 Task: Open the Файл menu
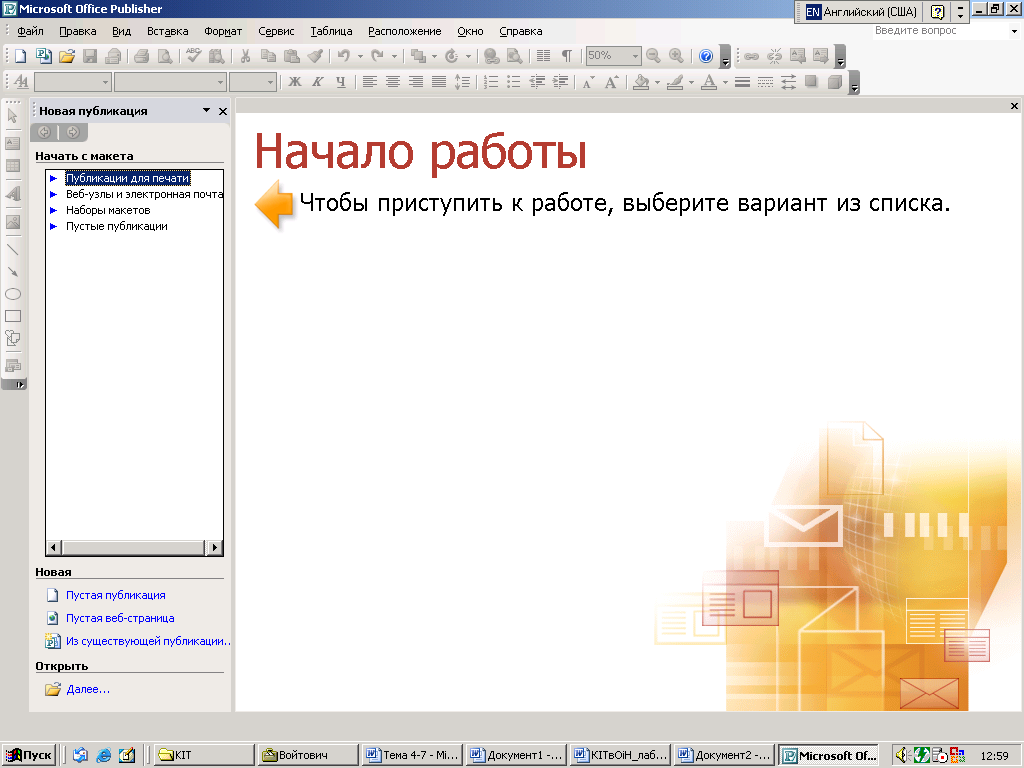tap(30, 31)
